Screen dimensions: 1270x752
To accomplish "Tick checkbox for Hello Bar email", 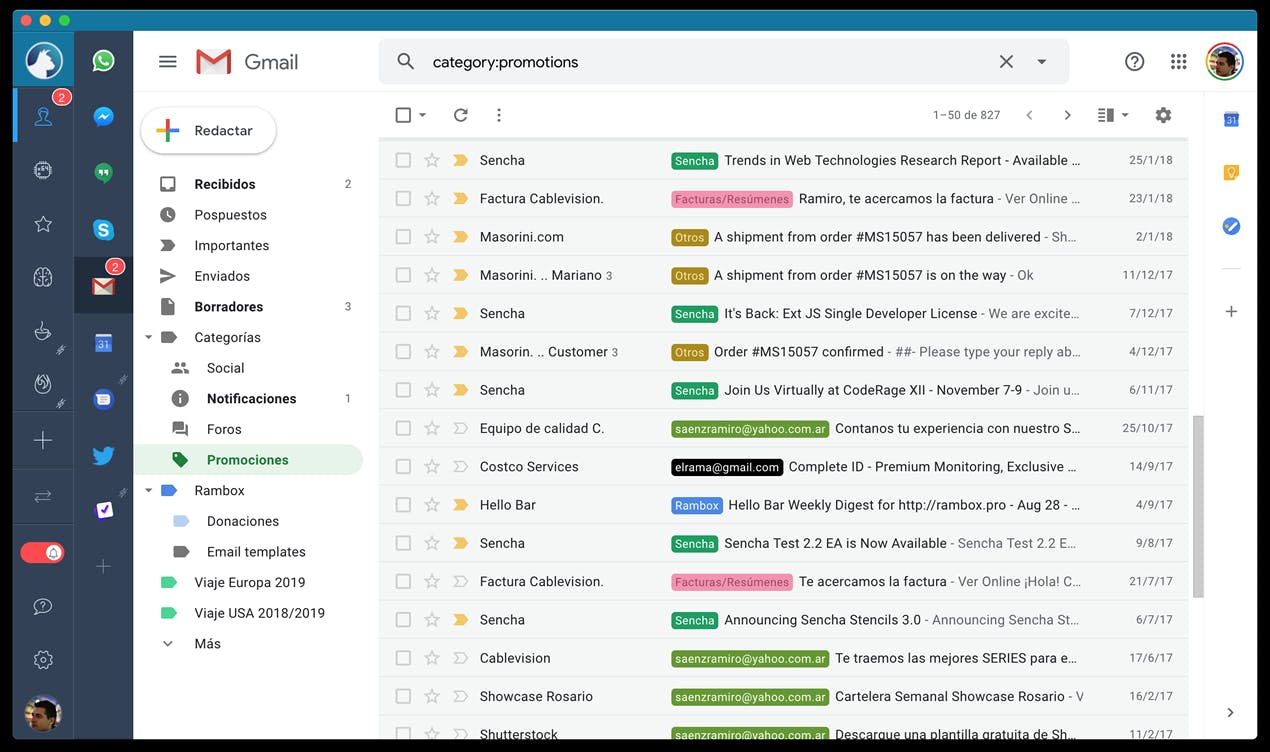I will (403, 505).
